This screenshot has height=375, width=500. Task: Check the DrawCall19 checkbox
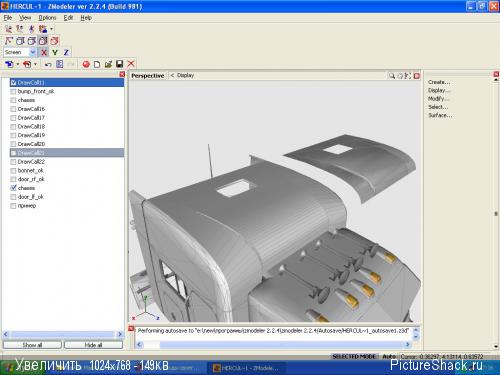(x=13, y=135)
